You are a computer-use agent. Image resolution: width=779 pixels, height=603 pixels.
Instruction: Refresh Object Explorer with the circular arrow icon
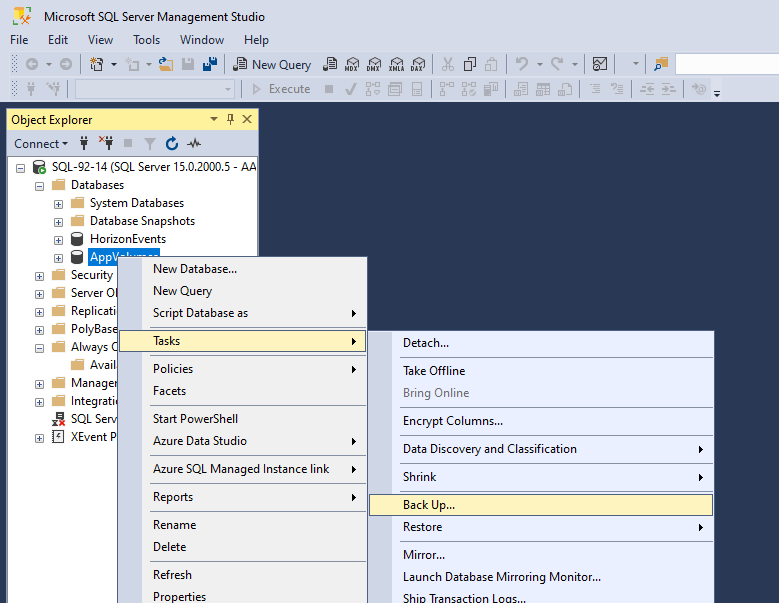172,144
